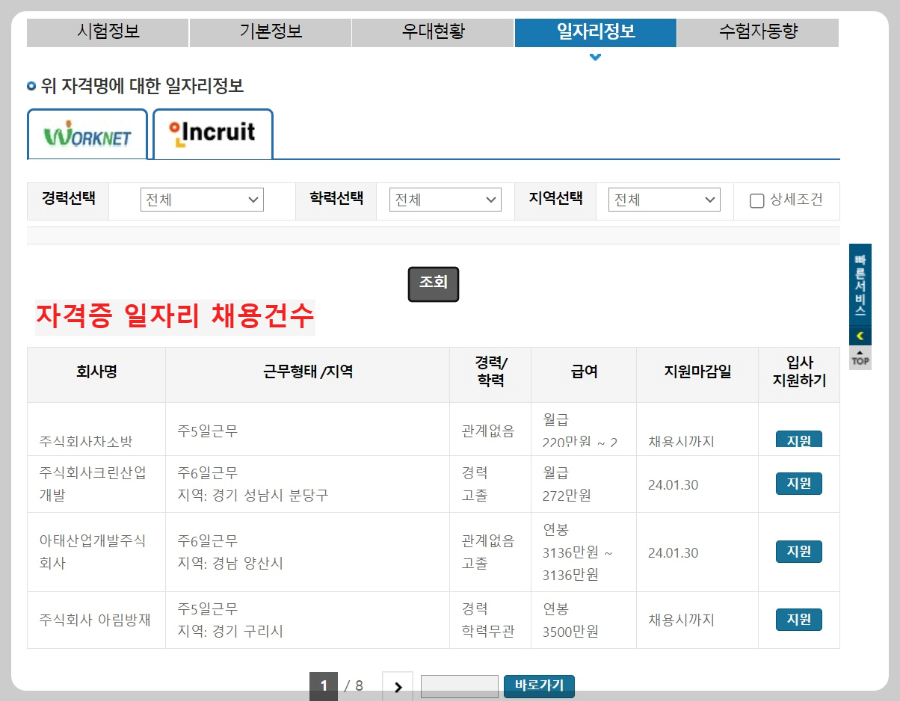Open the 경력선택 career selection dropdown
This screenshot has height=701, width=900.
[202, 200]
